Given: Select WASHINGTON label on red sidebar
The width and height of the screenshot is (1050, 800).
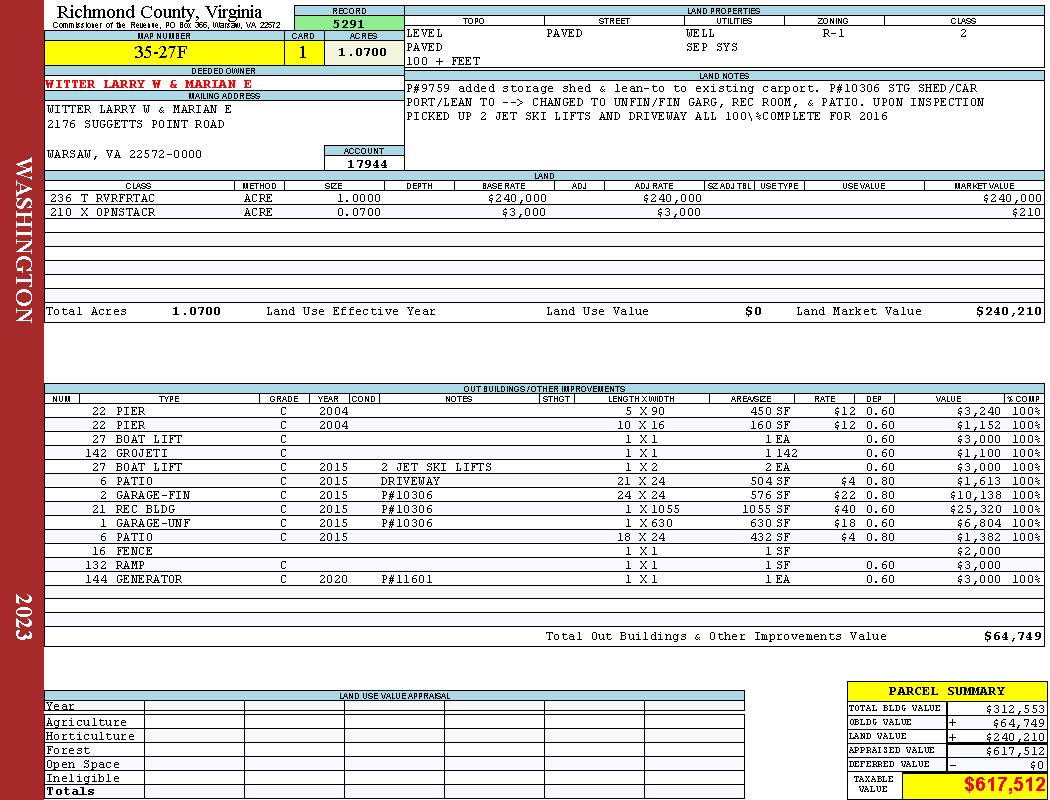Looking at the screenshot, I should 23,240.
